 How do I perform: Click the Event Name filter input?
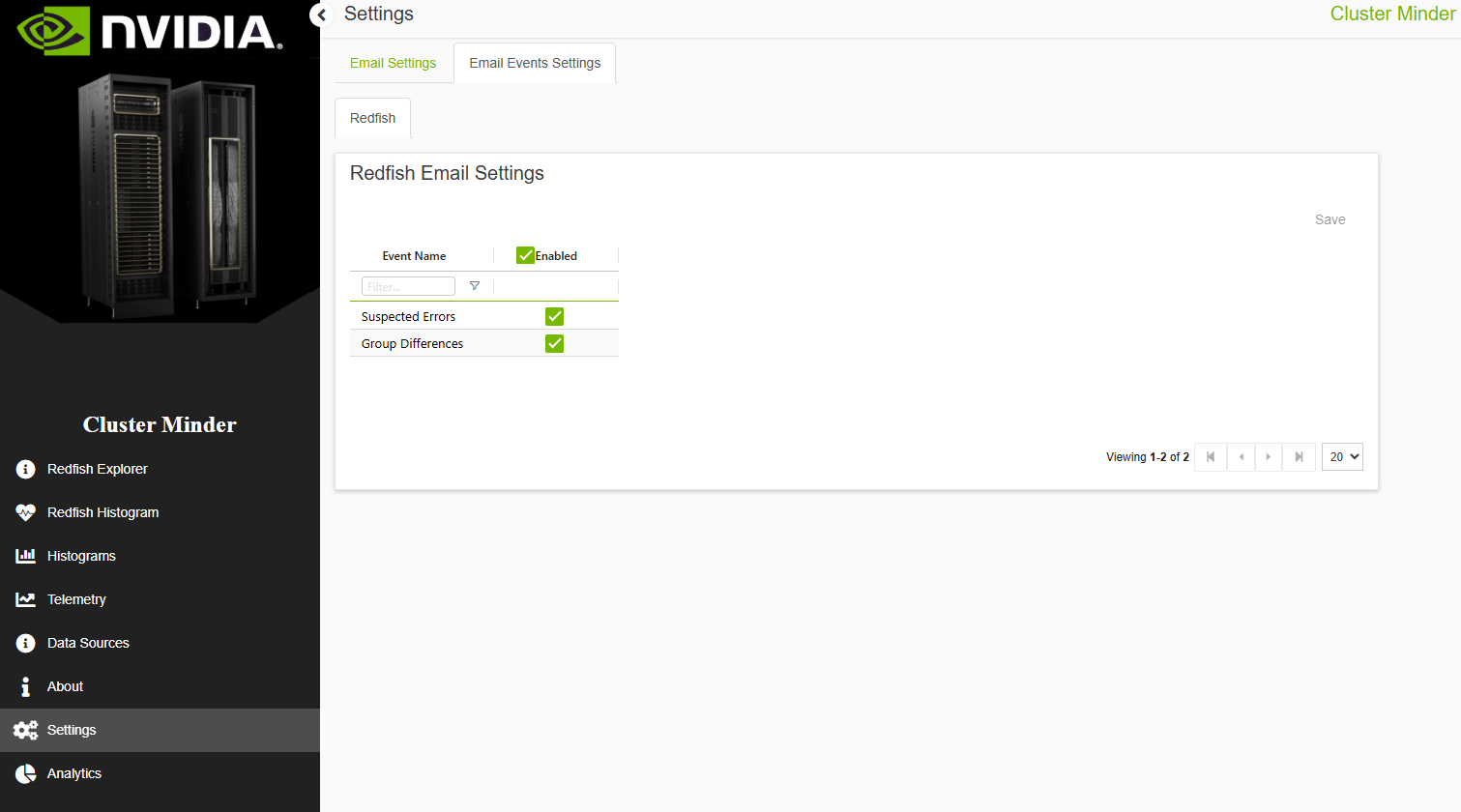[408, 286]
